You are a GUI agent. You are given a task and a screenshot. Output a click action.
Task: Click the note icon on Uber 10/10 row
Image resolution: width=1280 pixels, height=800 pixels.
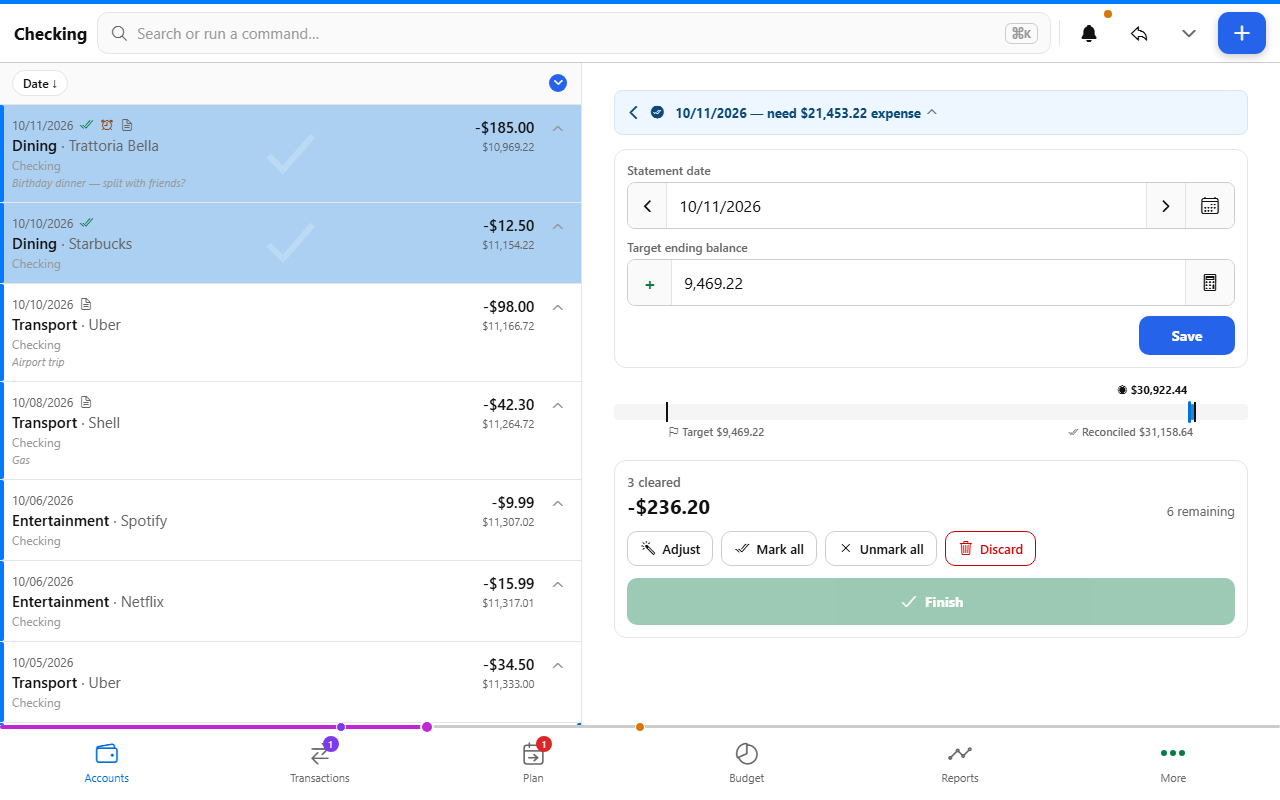[86, 304]
